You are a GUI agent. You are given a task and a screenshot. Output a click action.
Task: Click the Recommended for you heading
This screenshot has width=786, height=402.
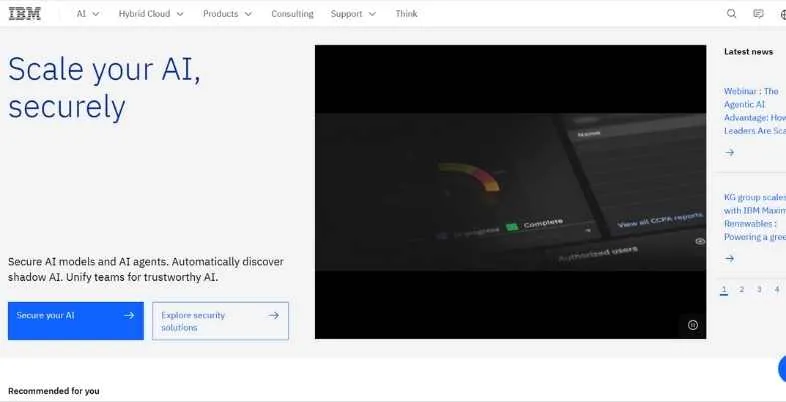(54, 391)
